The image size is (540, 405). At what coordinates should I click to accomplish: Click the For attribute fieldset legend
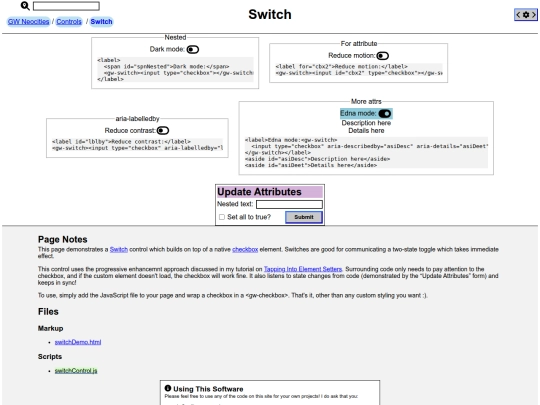click(x=359, y=43)
